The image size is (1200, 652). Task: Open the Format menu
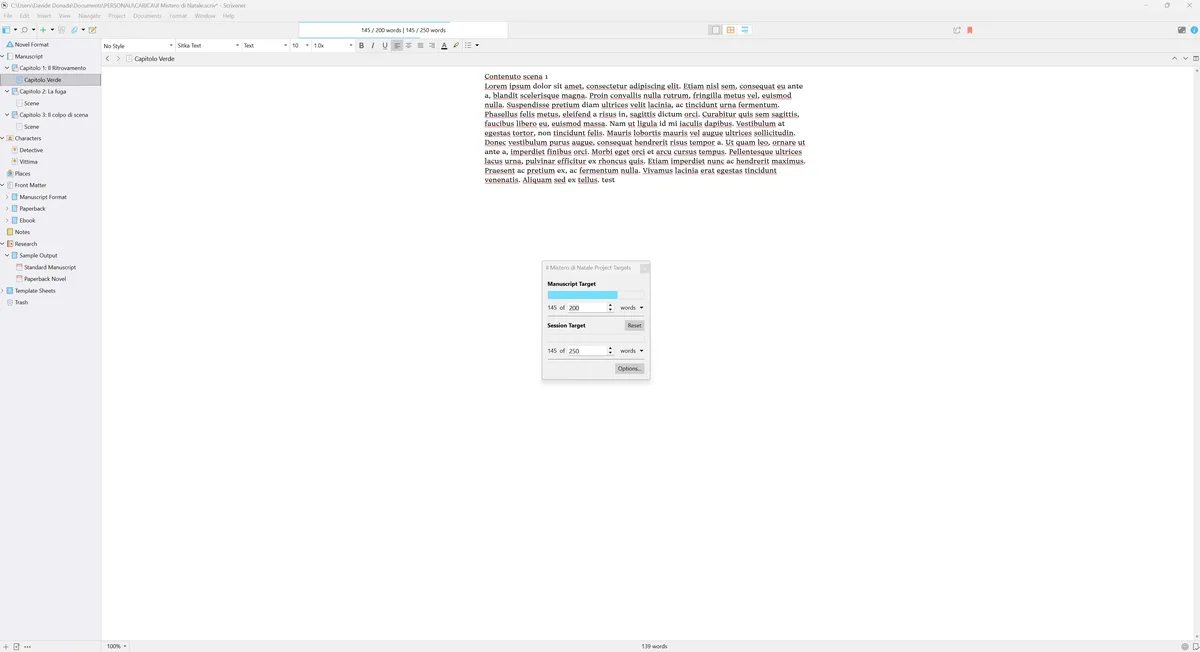[x=178, y=16]
